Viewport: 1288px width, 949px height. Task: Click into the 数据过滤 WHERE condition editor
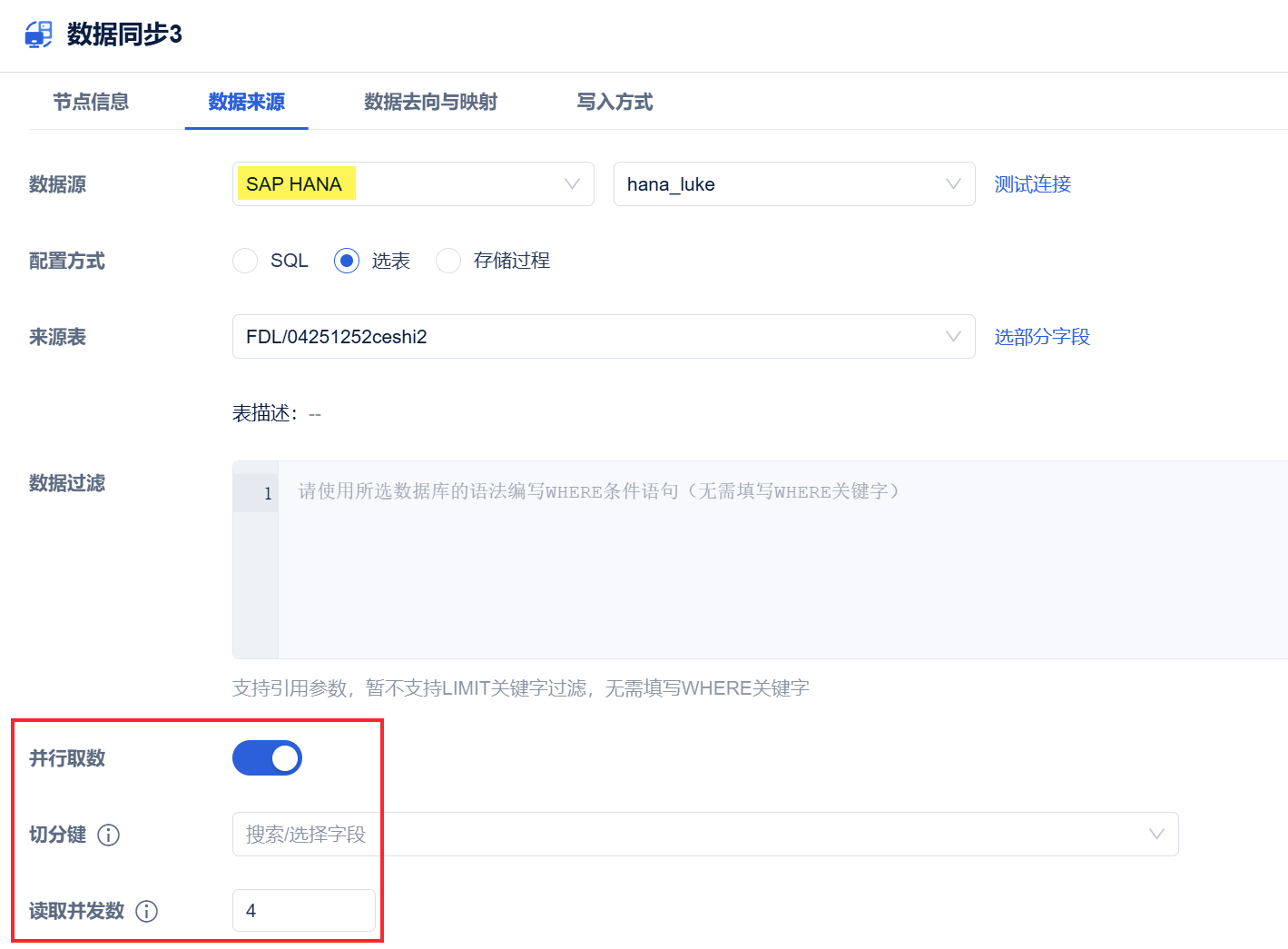(782, 559)
